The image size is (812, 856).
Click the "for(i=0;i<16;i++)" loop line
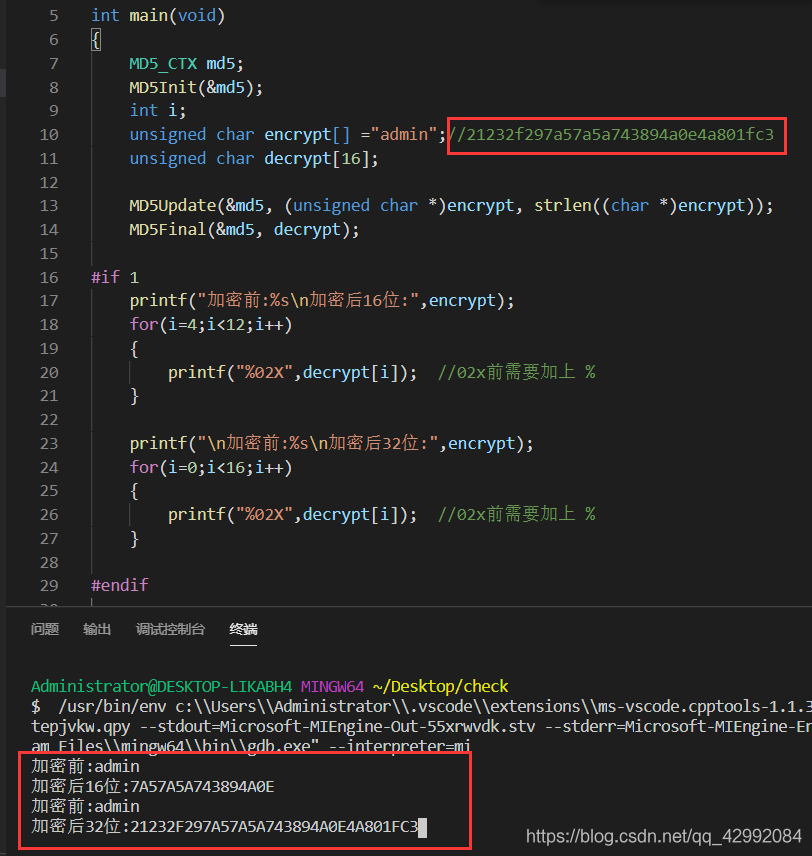pyautogui.click(x=211, y=467)
